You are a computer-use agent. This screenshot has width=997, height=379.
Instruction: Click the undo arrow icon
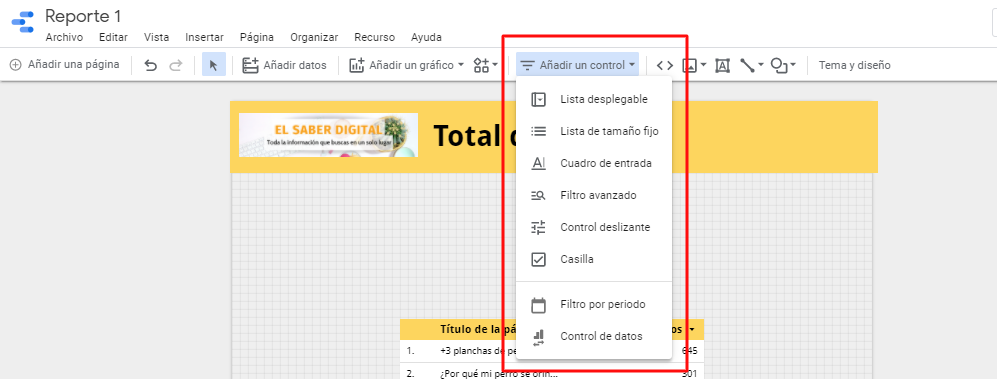(x=150, y=65)
